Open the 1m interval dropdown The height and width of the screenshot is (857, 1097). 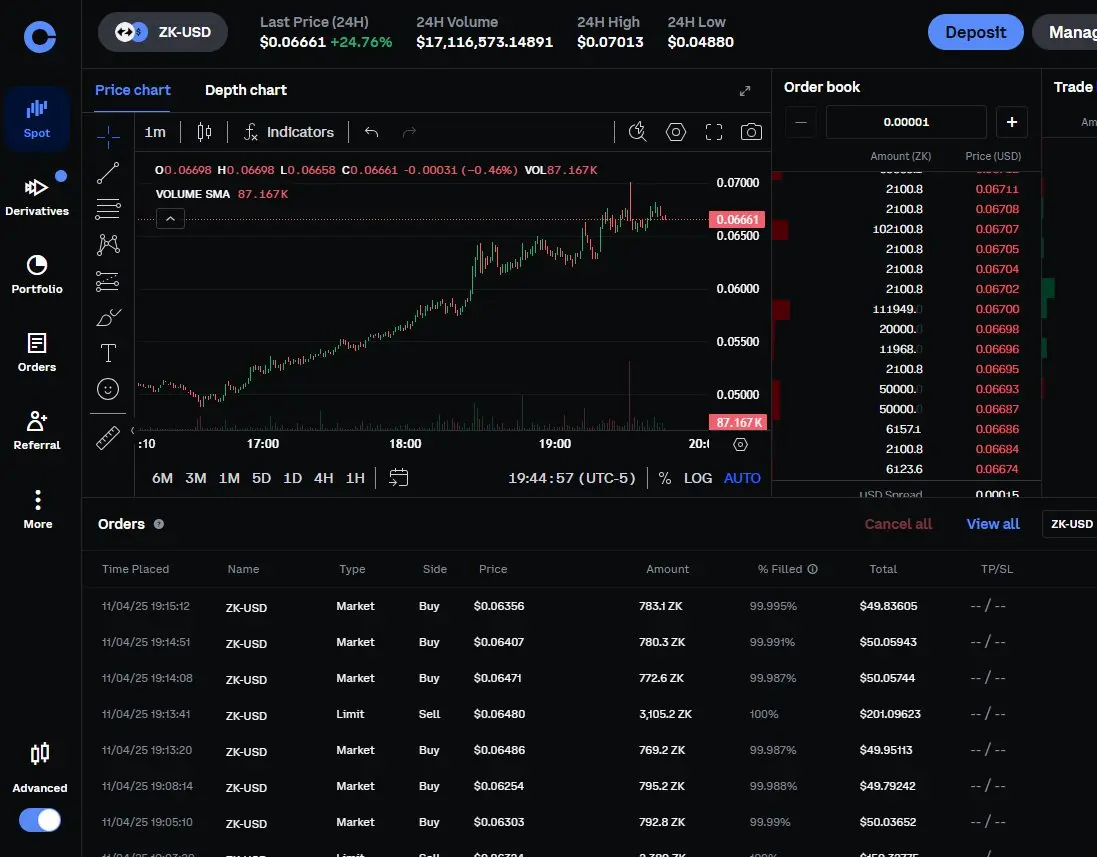tap(155, 132)
